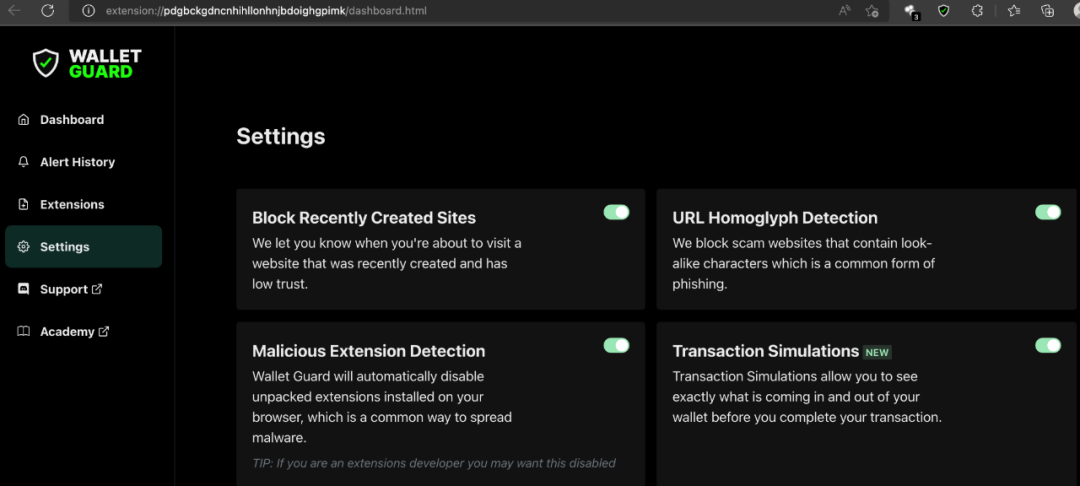The height and width of the screenshot is (486, 1080).
Task: Select Settings in sidebar
Action: point(83,246)
